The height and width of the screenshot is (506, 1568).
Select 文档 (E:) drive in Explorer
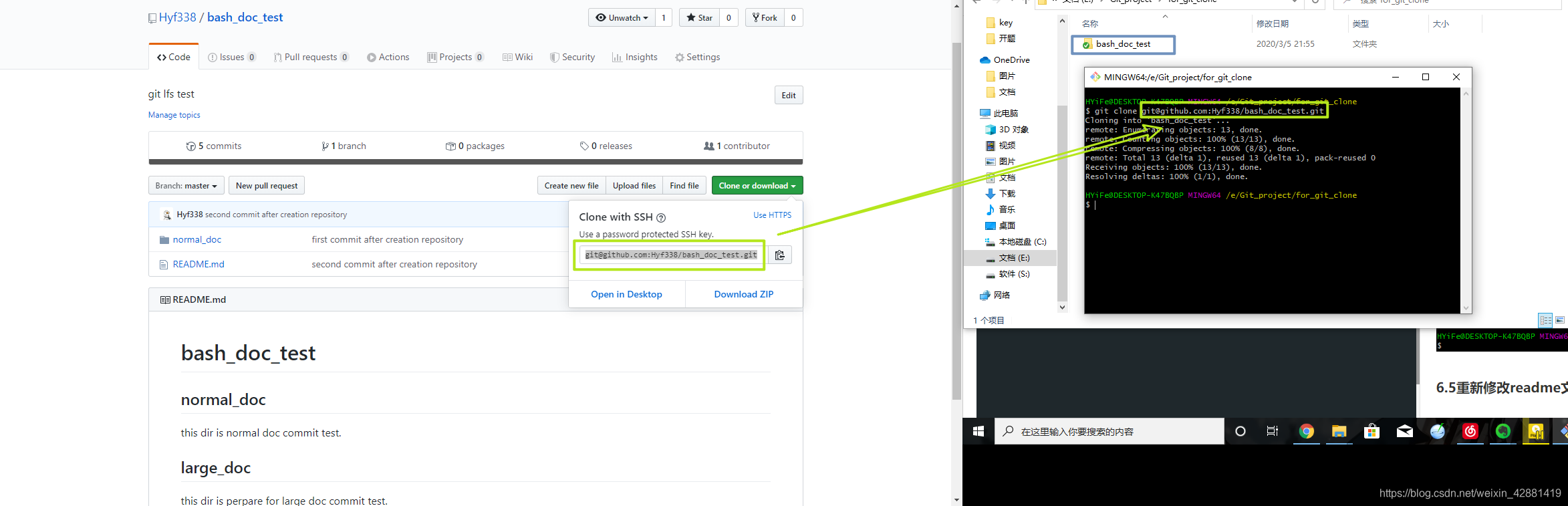coord(1007,258)
